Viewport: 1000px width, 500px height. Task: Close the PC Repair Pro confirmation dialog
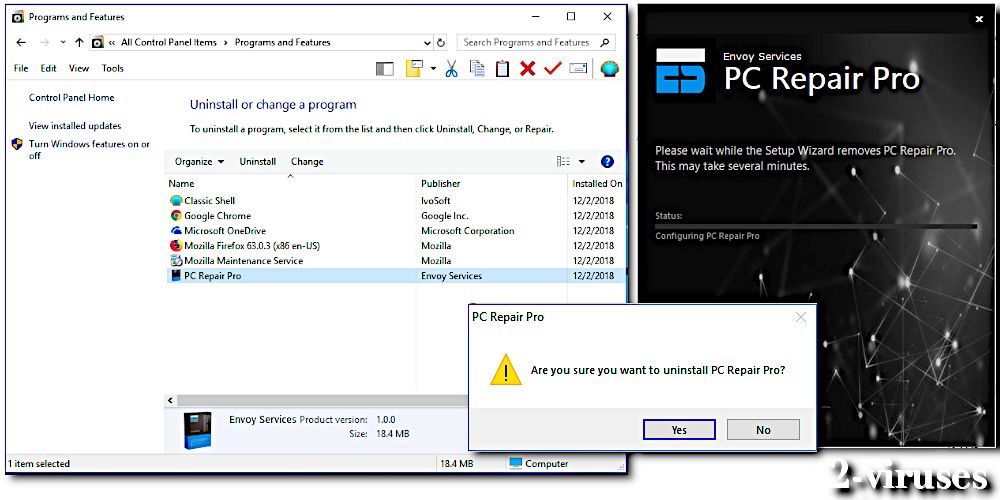point(801,317)
